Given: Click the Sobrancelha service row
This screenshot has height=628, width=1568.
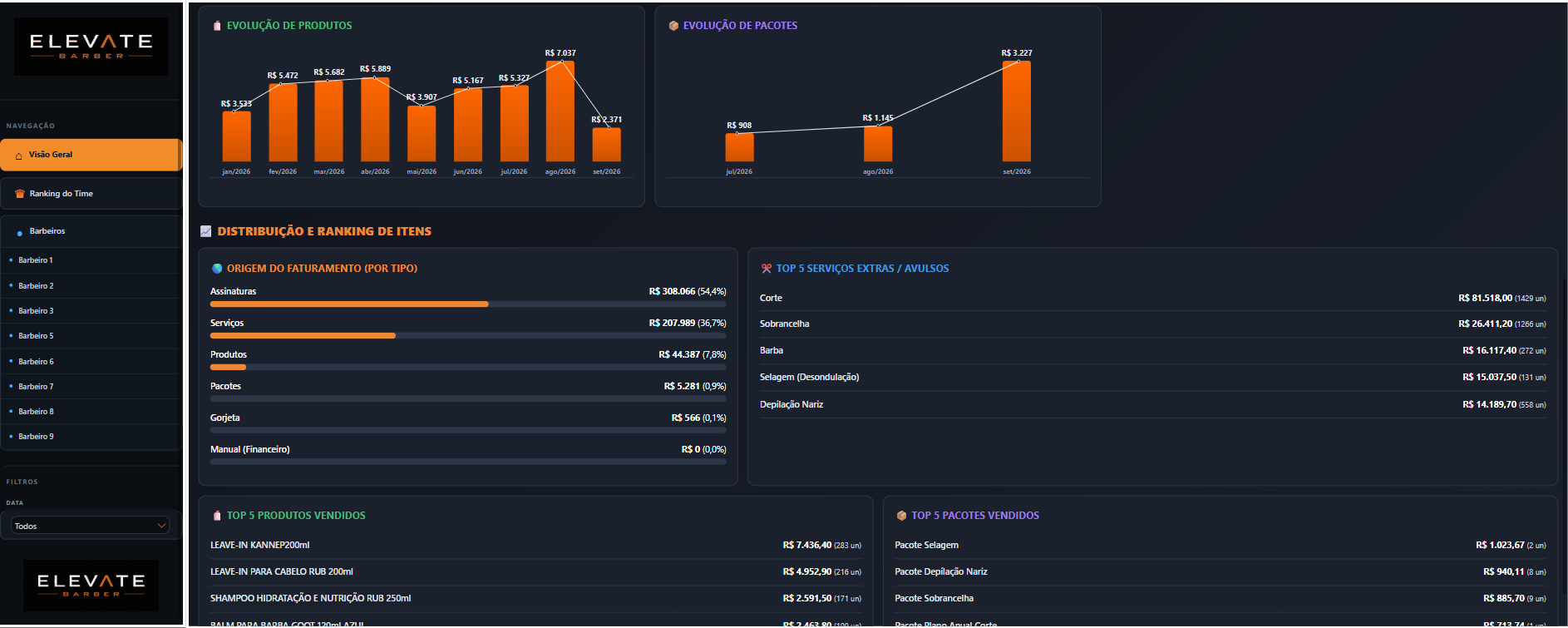Looking at the screenshot, I should coord(1152,324).
